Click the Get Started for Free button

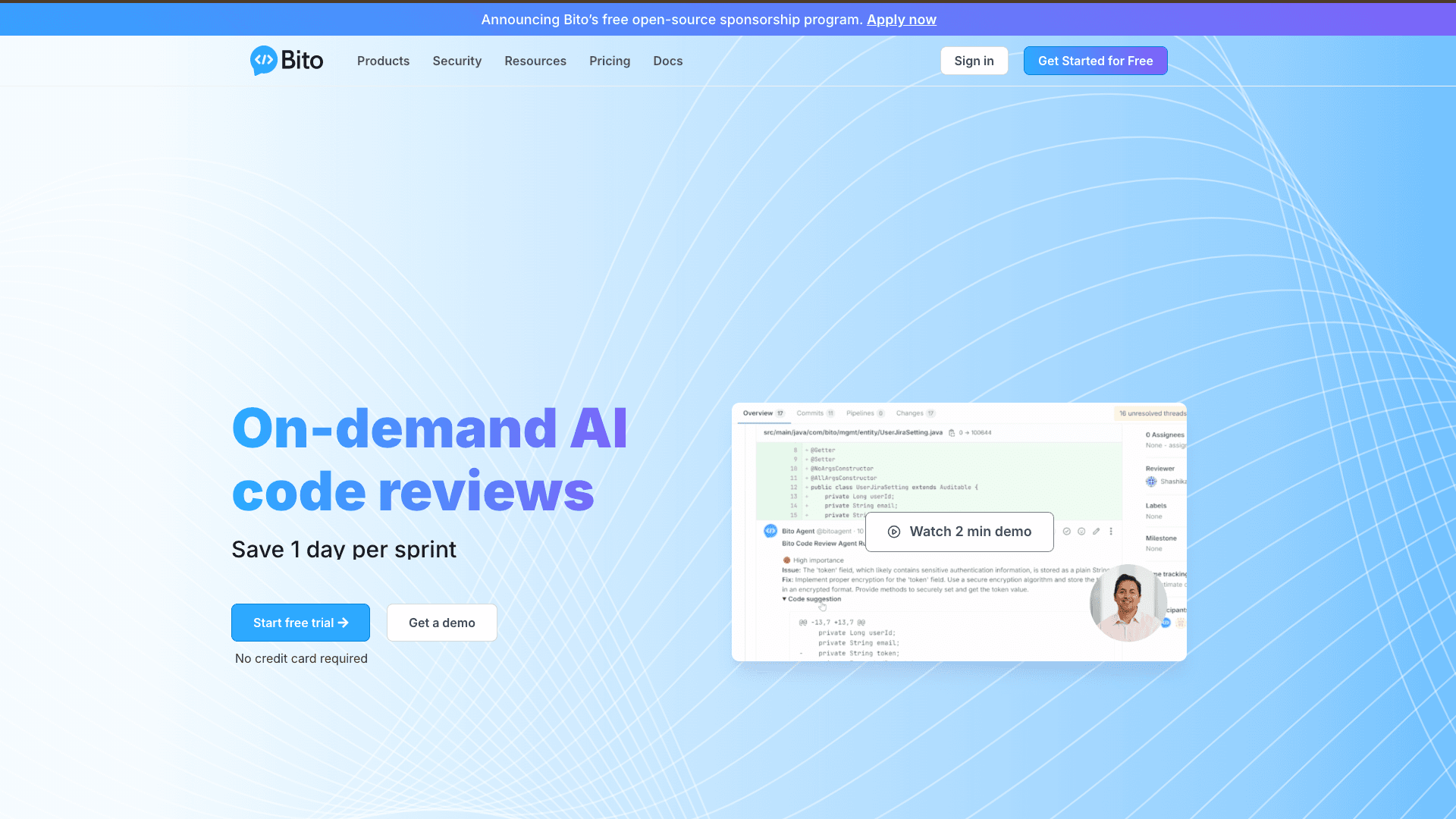click(x=1095, y=61)
